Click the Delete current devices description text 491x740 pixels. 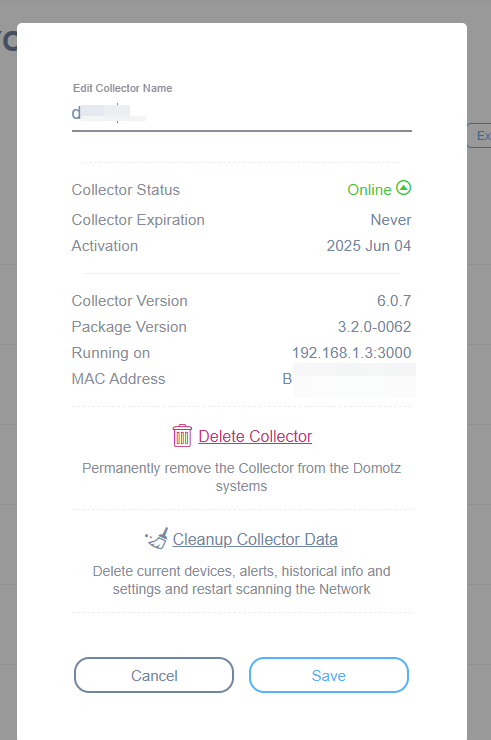[242, 580]
